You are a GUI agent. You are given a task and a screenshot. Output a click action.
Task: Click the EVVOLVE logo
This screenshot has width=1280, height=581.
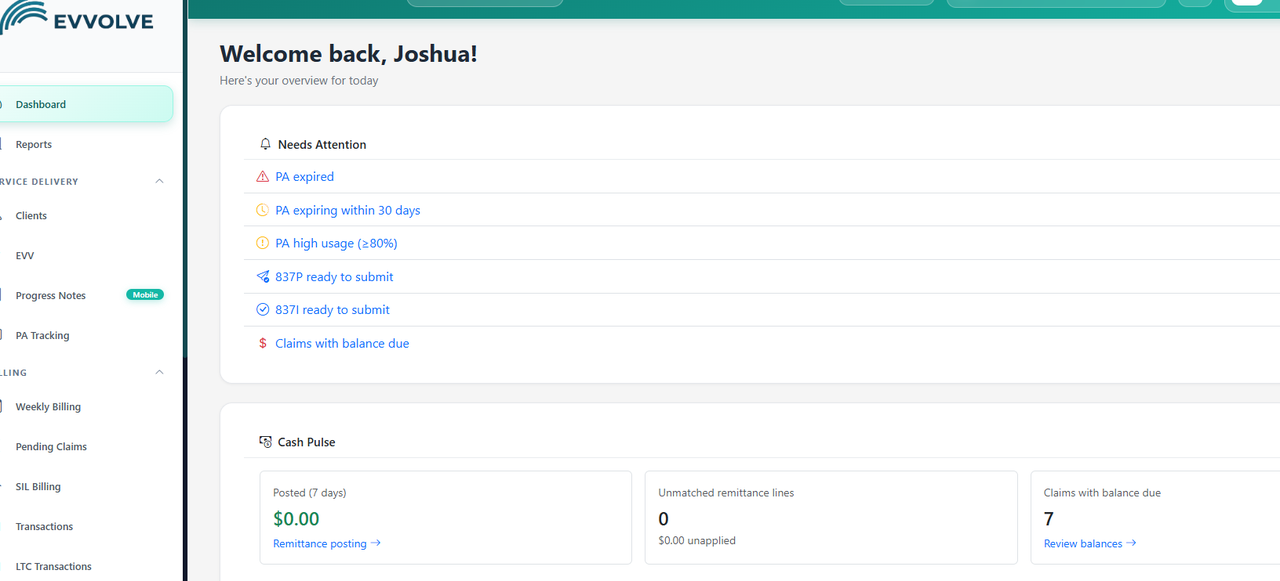pos(77,19)
